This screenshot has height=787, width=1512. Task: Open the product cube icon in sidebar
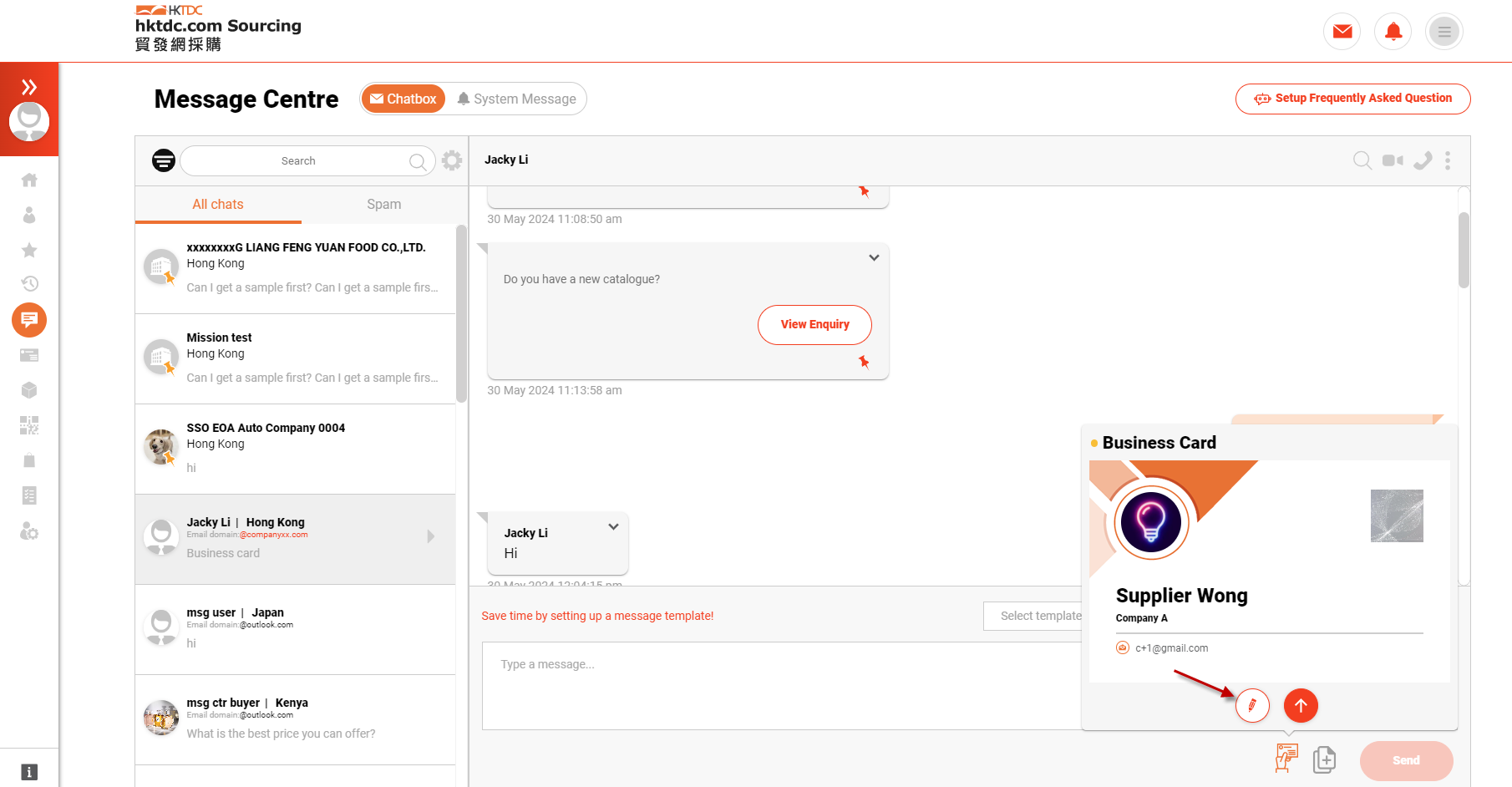(29, 390)
